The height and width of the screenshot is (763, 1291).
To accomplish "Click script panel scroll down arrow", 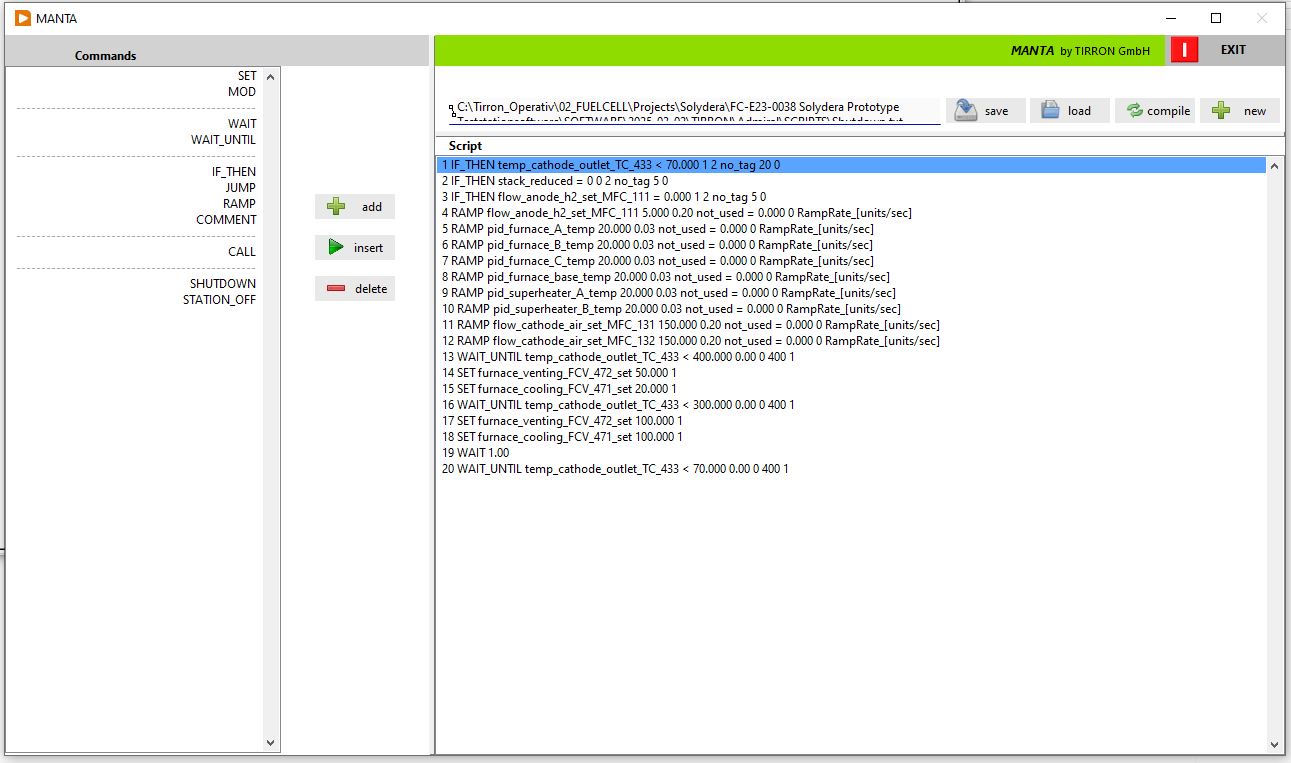I will point(1273,744).
